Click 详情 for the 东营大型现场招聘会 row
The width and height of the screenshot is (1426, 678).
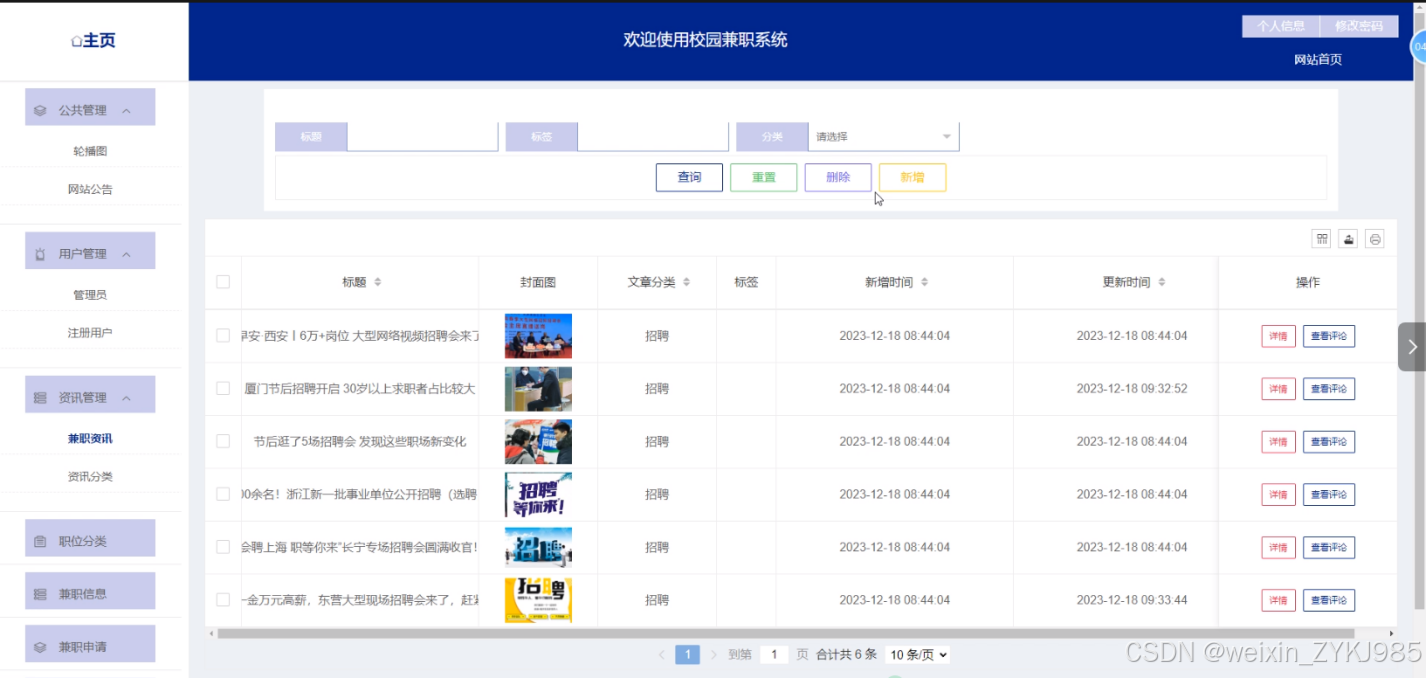(x=1278, y=601)
